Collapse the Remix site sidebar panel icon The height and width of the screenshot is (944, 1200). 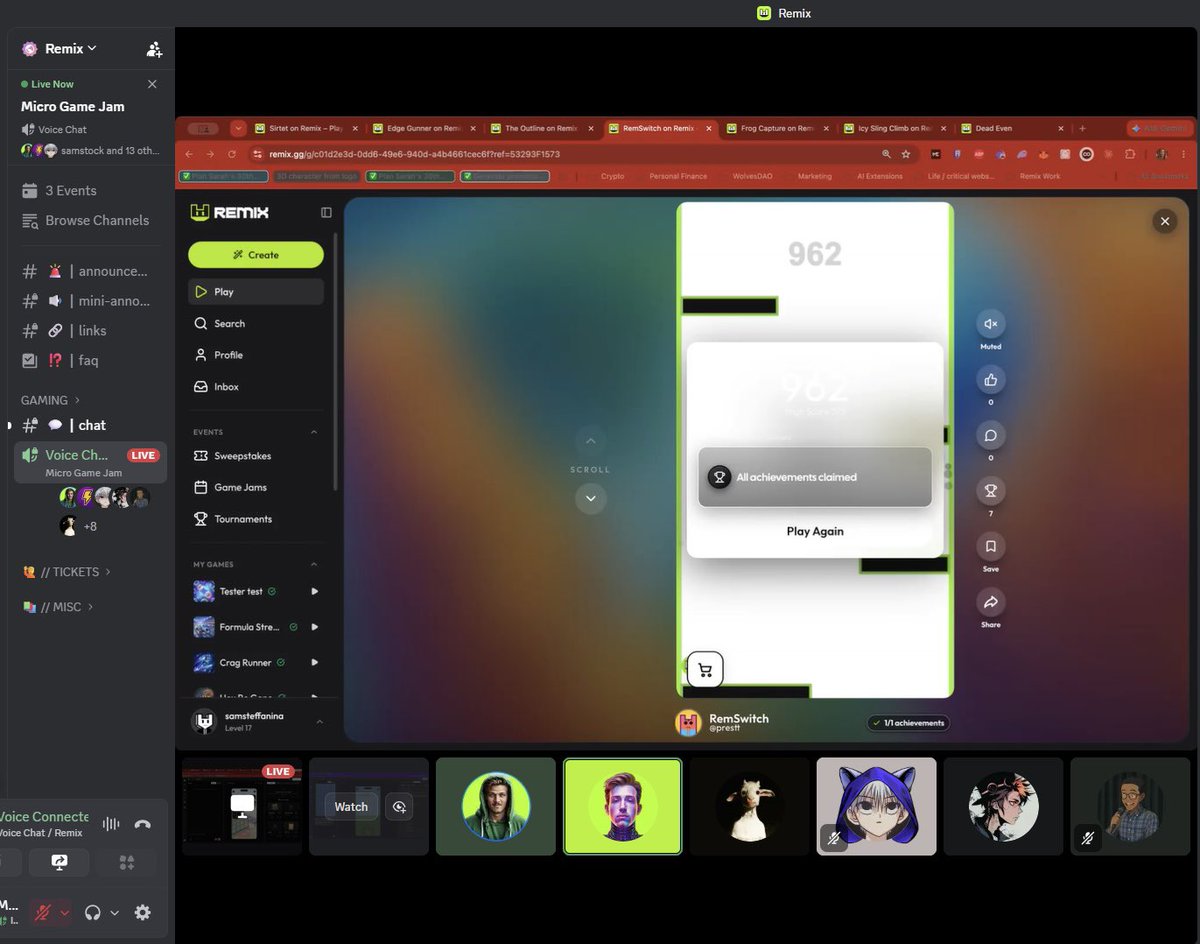pos(326,212)
